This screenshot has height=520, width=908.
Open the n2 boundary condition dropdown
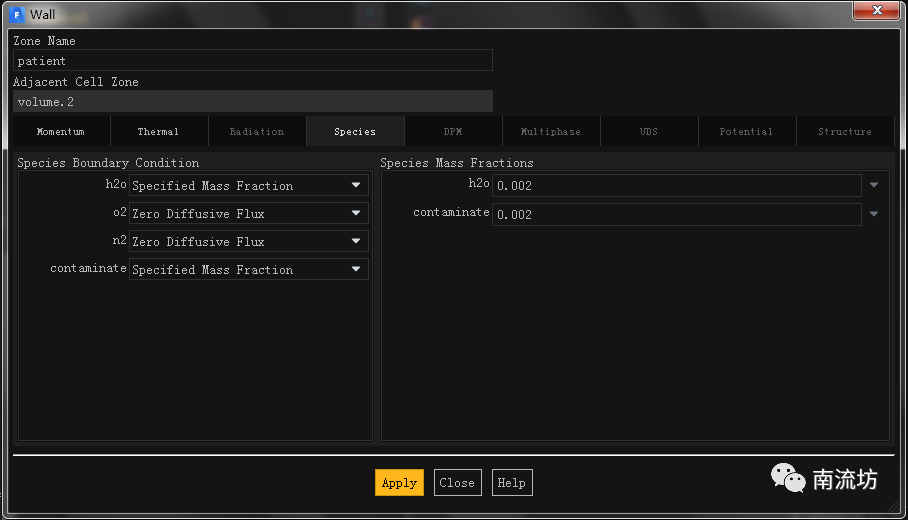(x=248, y=241)
